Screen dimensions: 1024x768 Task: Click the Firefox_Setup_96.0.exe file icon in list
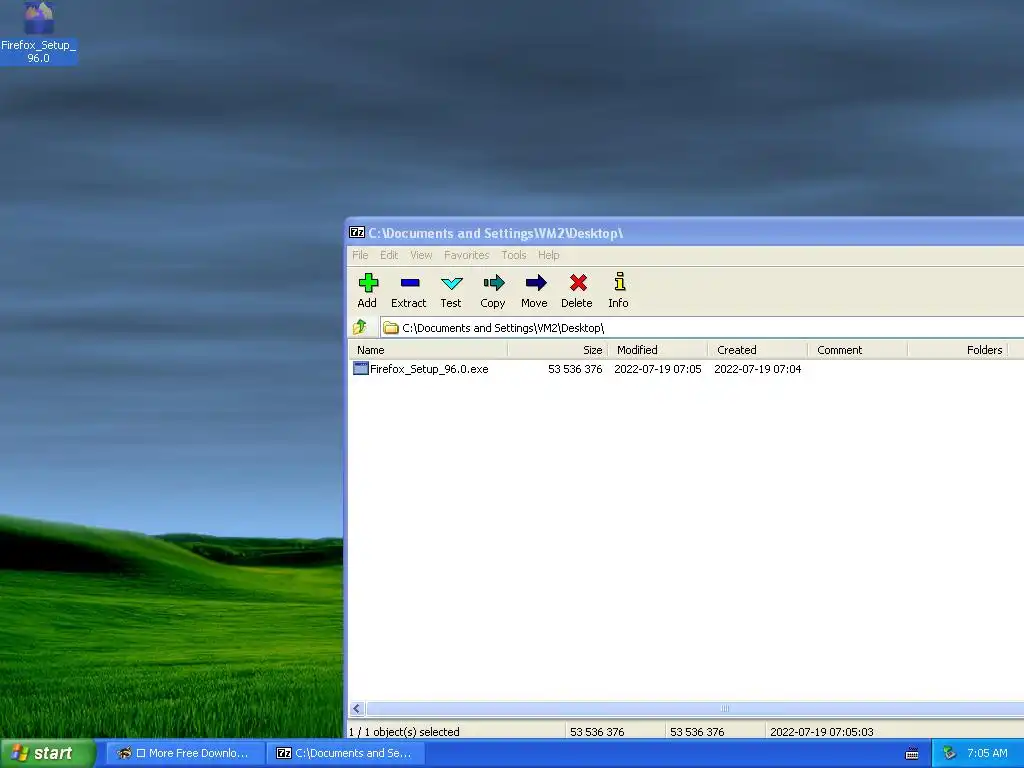tap(360, 368)
